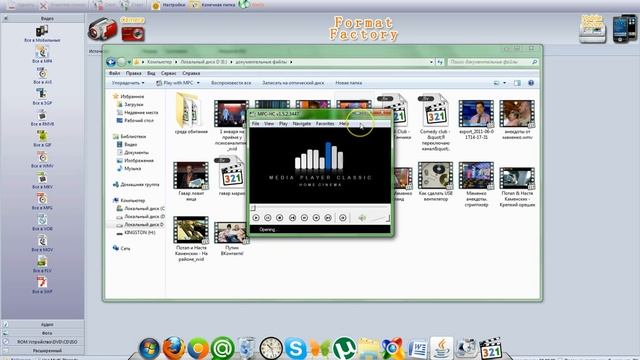The width and height of the screenshot is (640, 360).
Task: Choose the 'Все в WMV' conversion icon
Action: click(42, 157)
